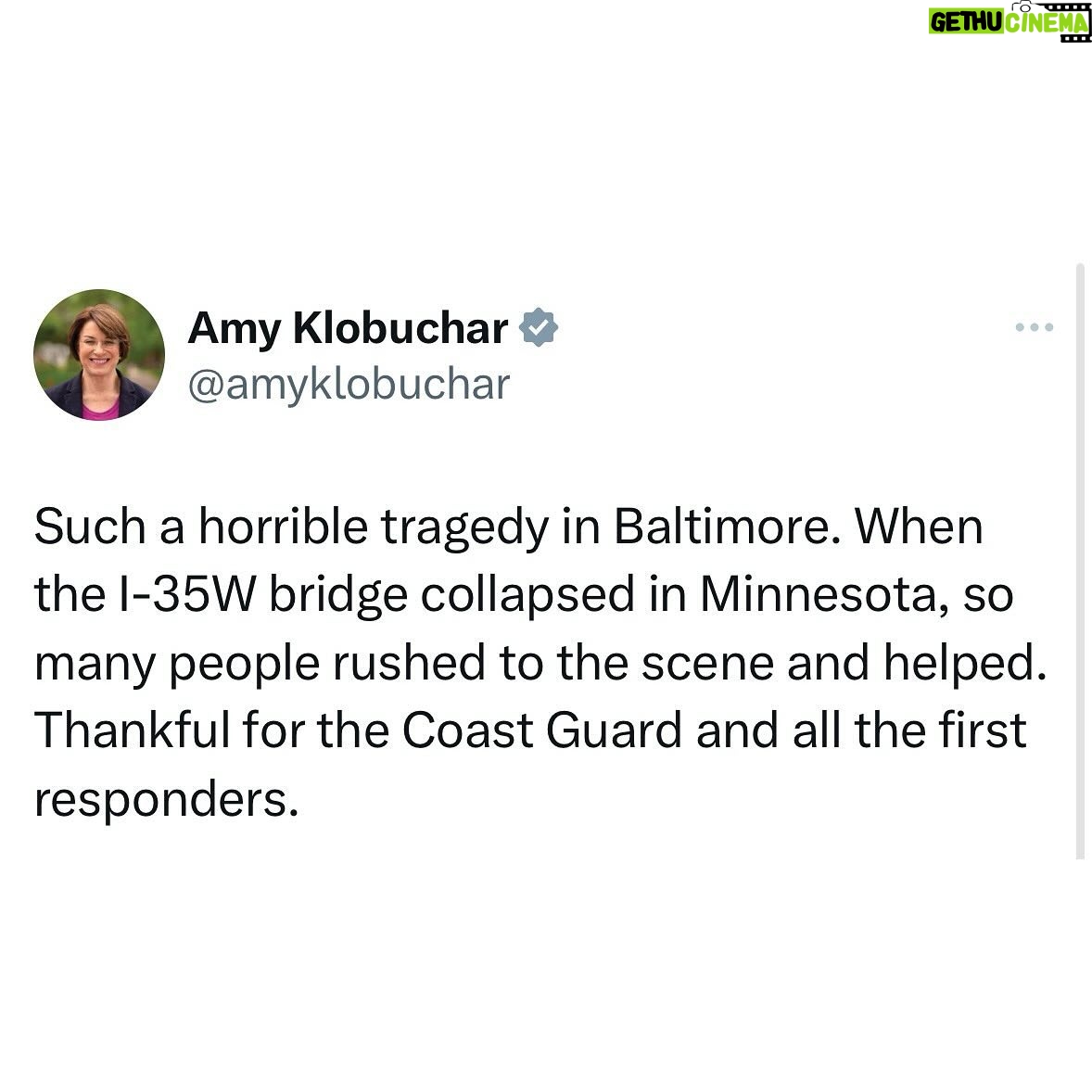Click the words Coast Guard in the tweet
Image resolution: width=1092 pixels, height=1092 pixels.
click(541, 730)
